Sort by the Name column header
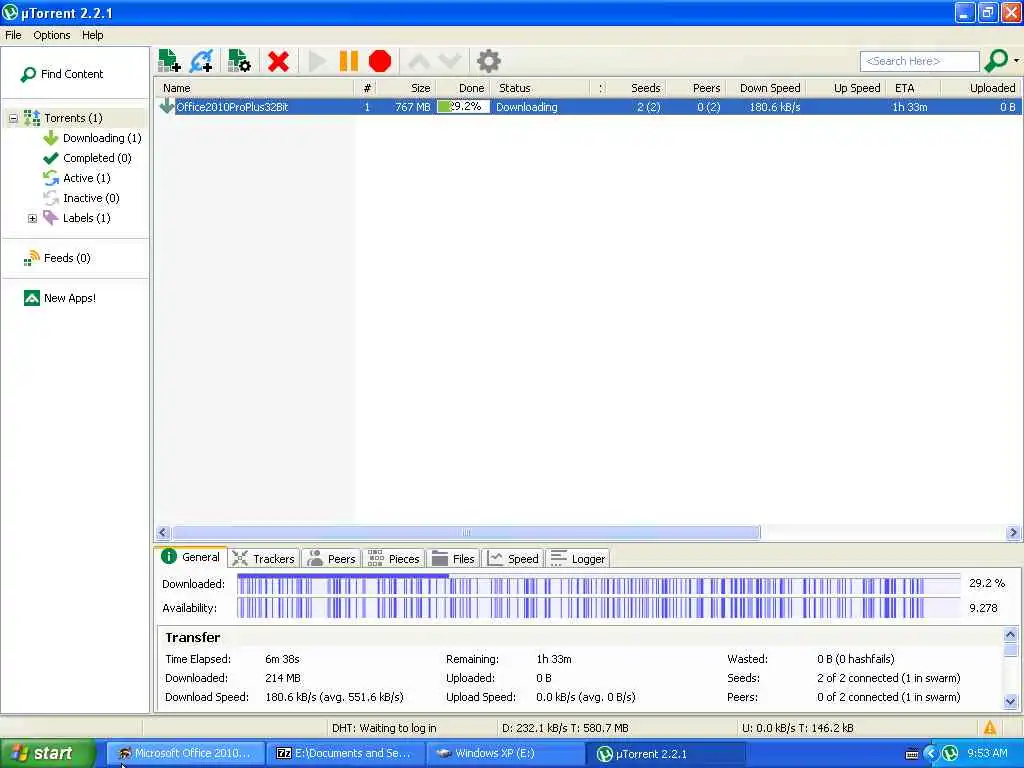1024x768 pixels. coord(255,88)
